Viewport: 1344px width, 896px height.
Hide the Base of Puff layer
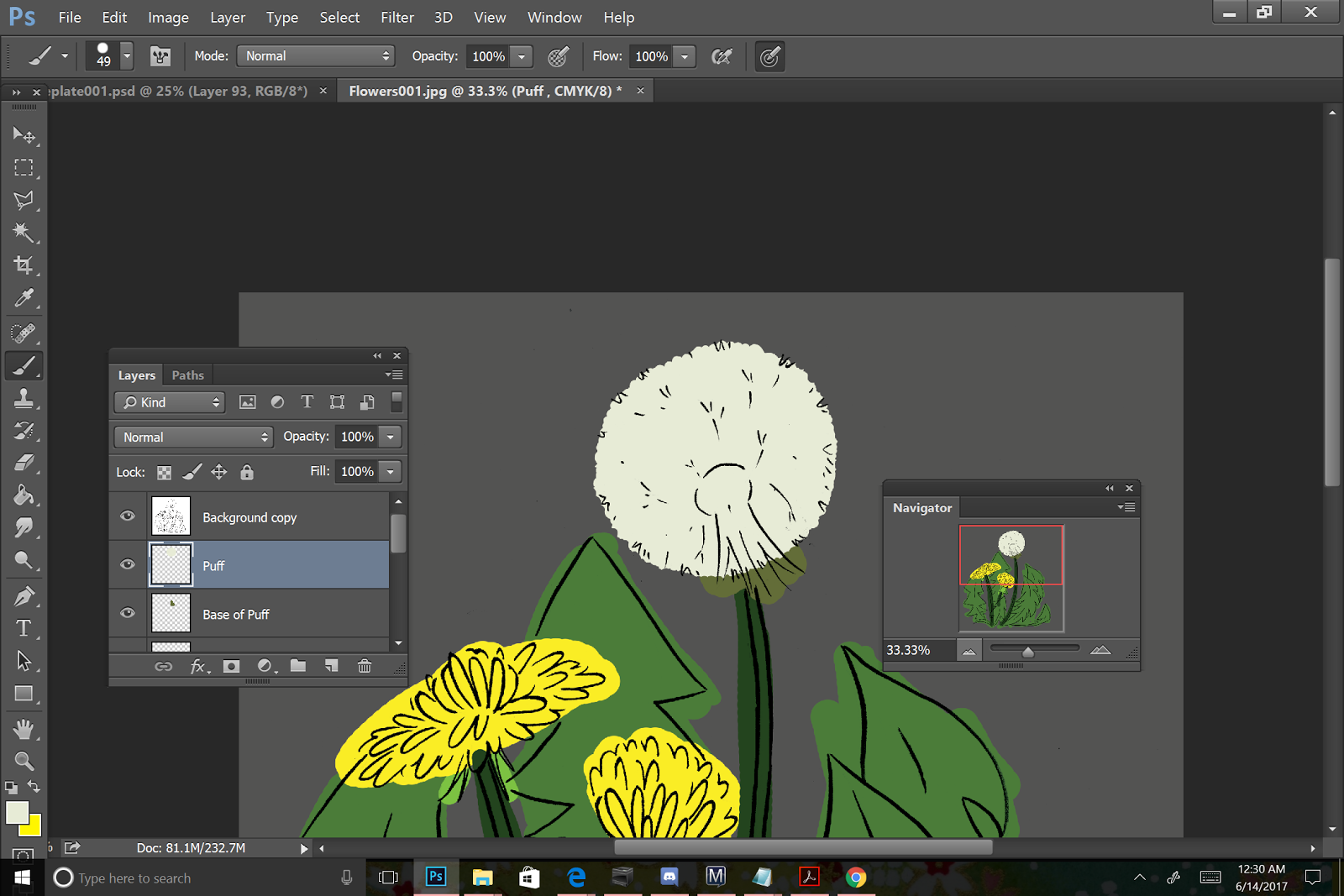tap(128, 613)
